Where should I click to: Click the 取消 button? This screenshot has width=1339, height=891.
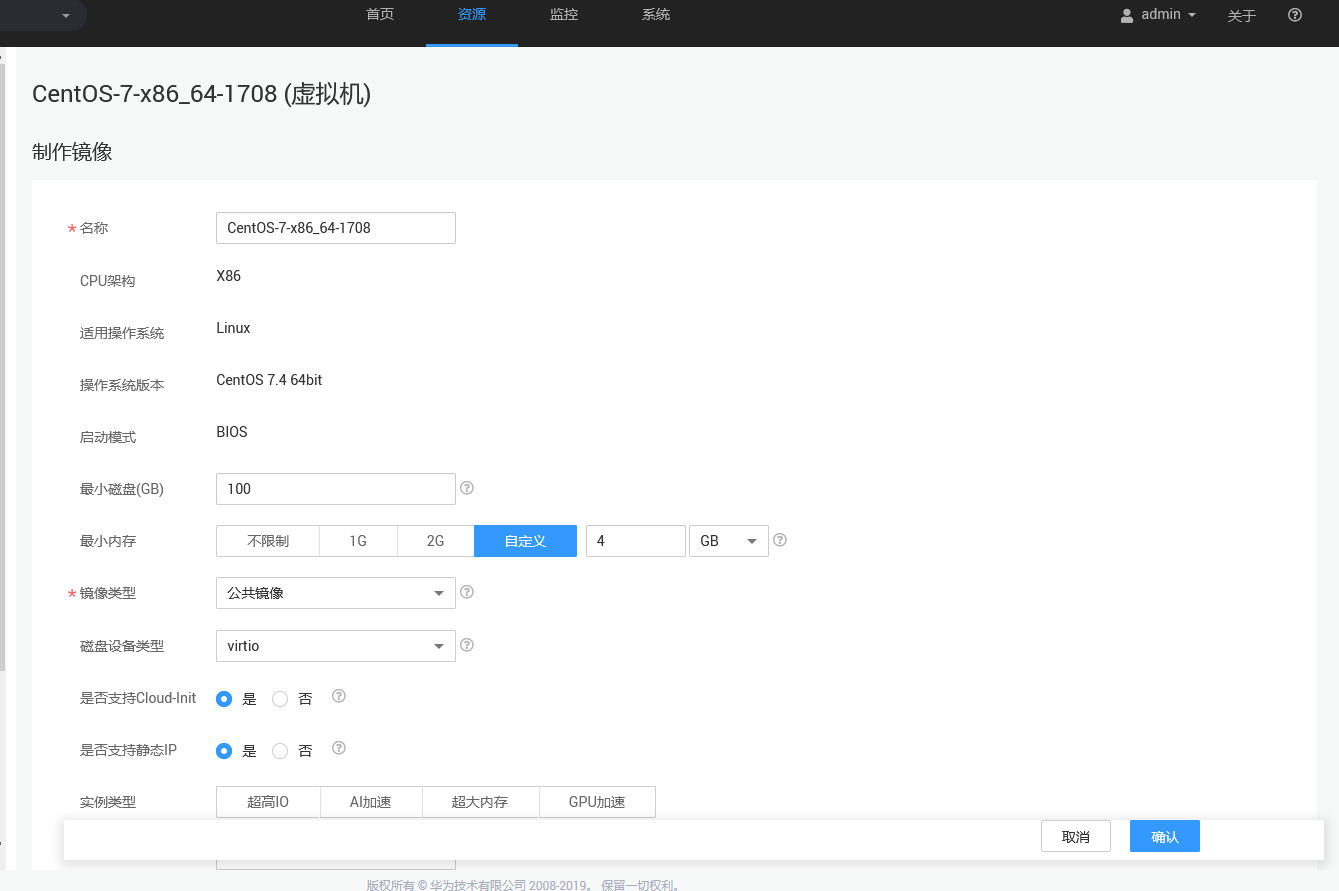point(1076,837)
